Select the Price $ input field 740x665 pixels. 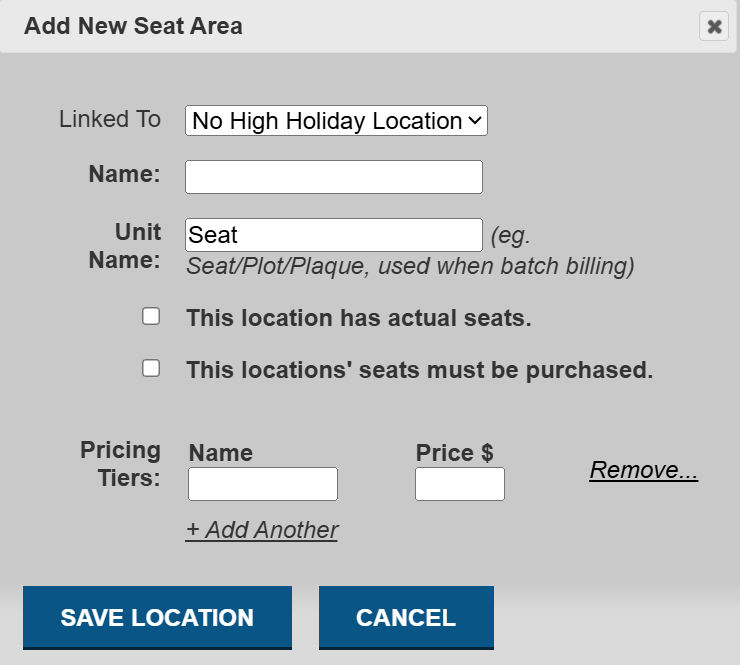(x=460, y=484)
